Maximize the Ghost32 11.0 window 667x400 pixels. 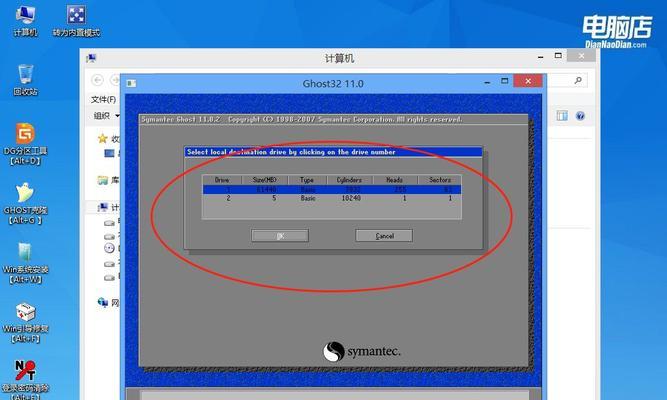505,81
